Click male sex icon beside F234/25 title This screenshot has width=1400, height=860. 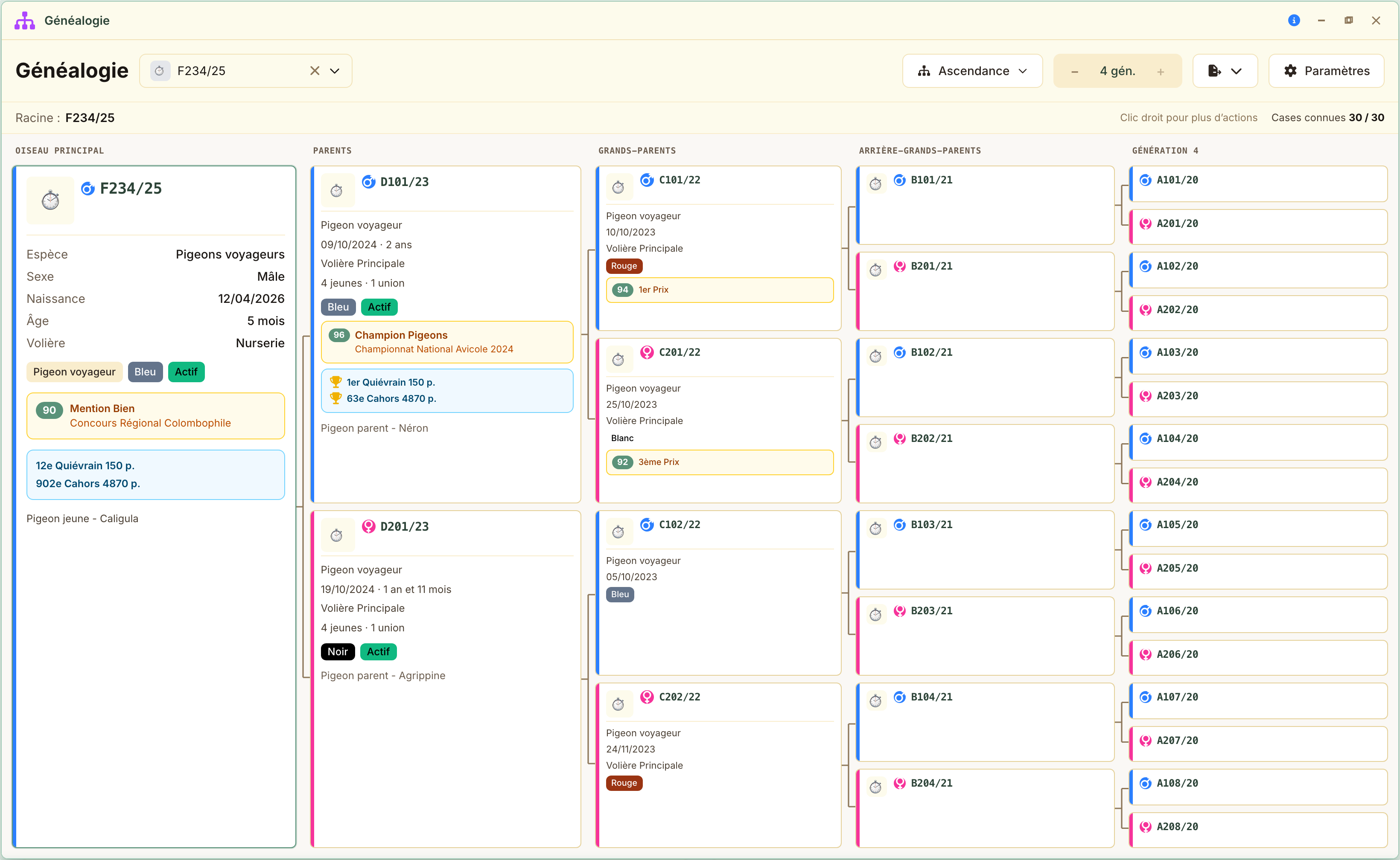point(87,188)
